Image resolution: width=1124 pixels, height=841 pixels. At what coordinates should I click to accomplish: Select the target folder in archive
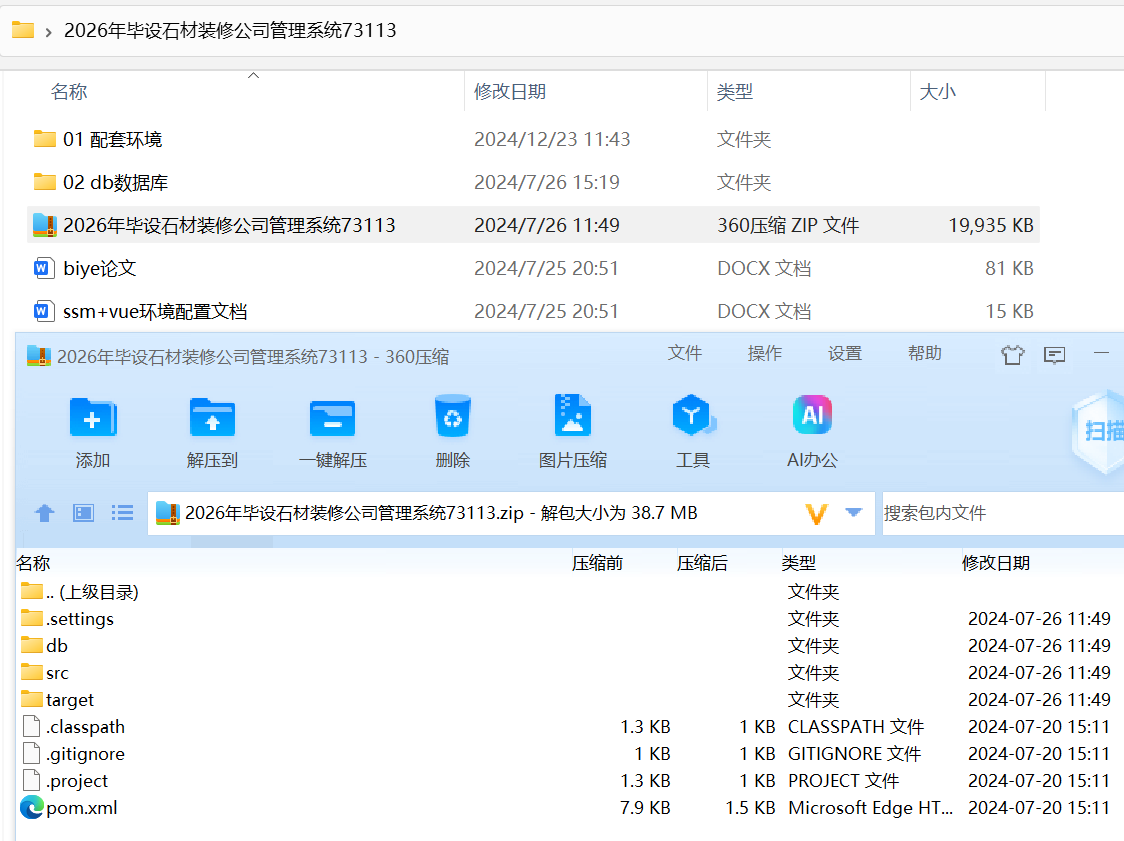[x=57, y=700]
